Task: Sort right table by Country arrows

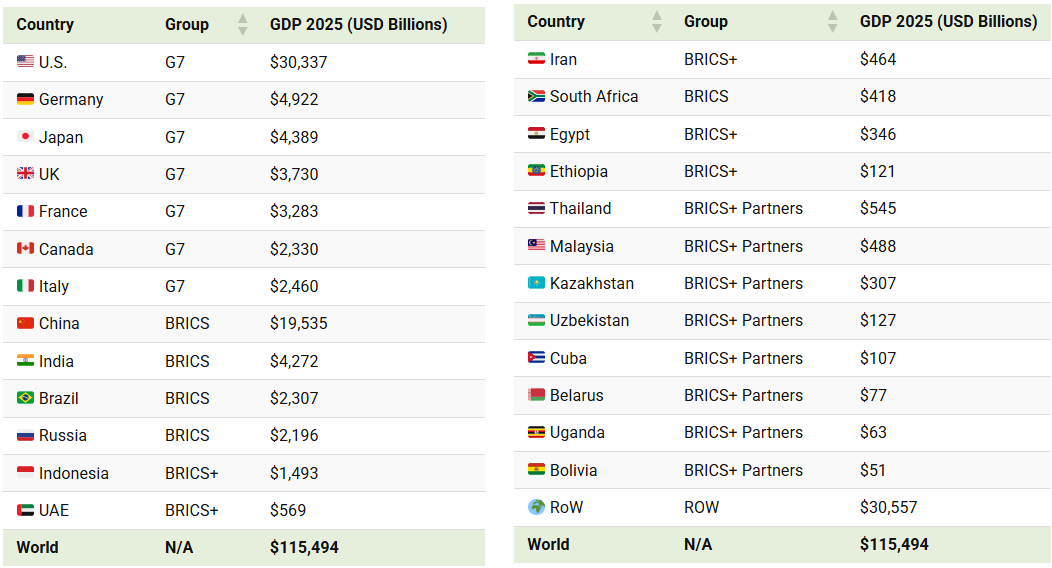Action: (657, 21)
